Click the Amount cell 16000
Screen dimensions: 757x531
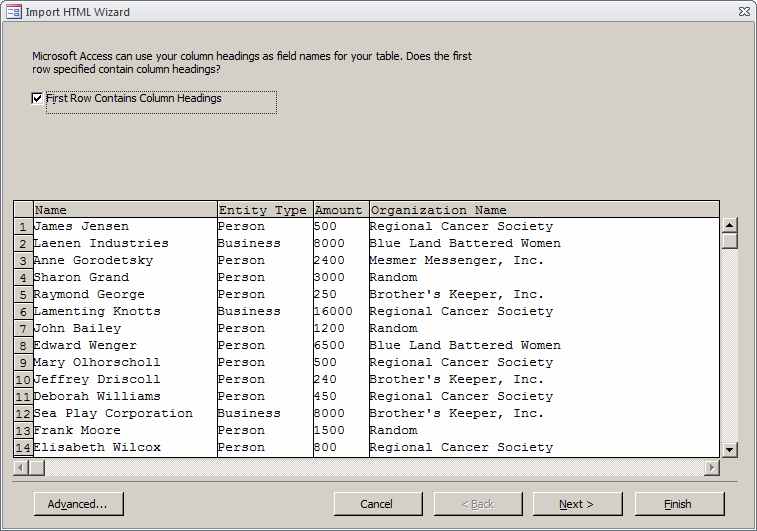coord(341,311)
